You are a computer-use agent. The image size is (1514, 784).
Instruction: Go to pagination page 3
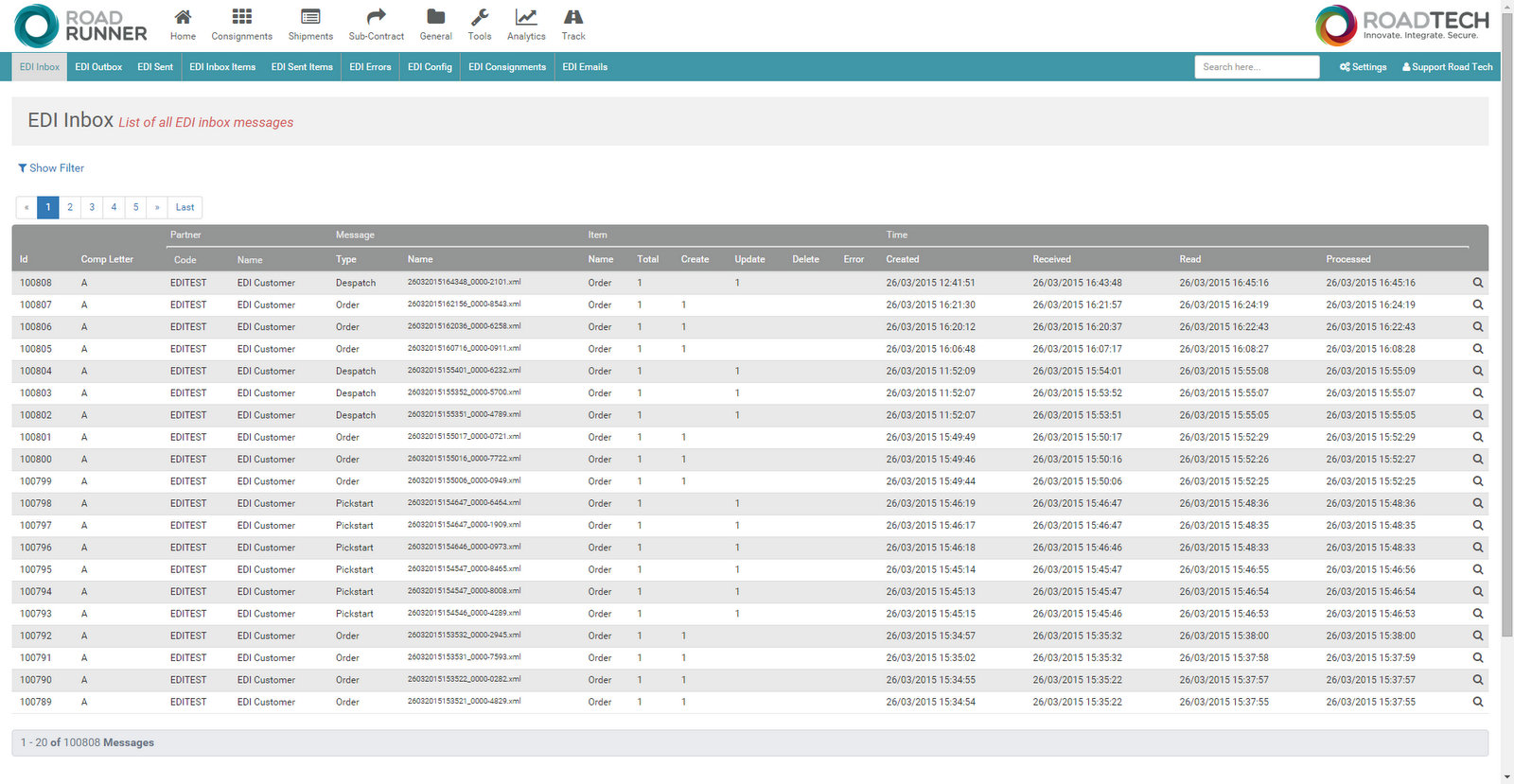[x=92, y=207]
